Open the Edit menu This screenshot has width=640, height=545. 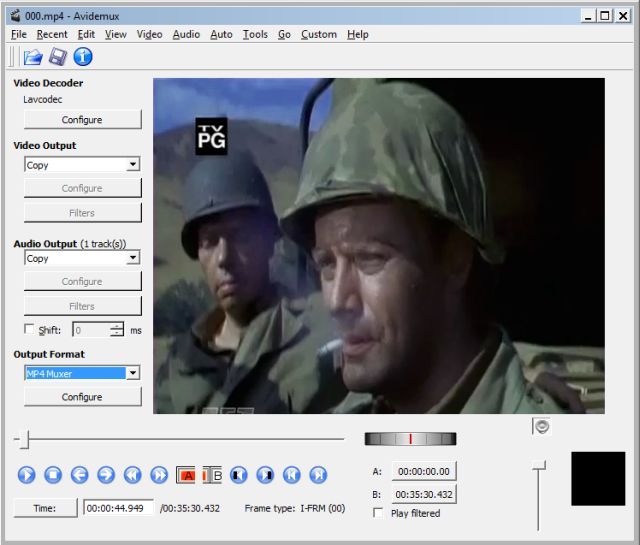click(87, 34)
